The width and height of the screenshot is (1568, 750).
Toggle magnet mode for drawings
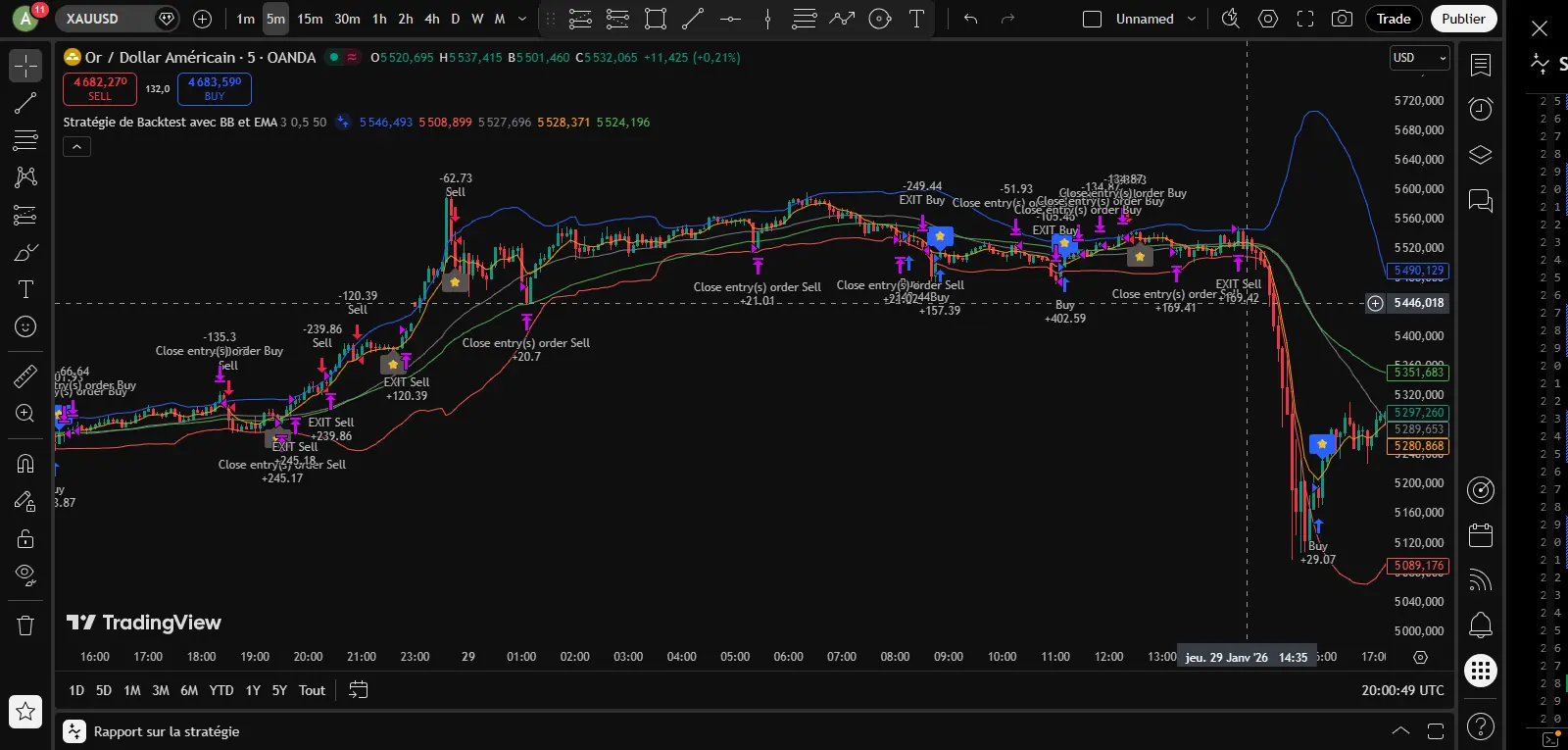pyautogui.click(x=25, y=464)
